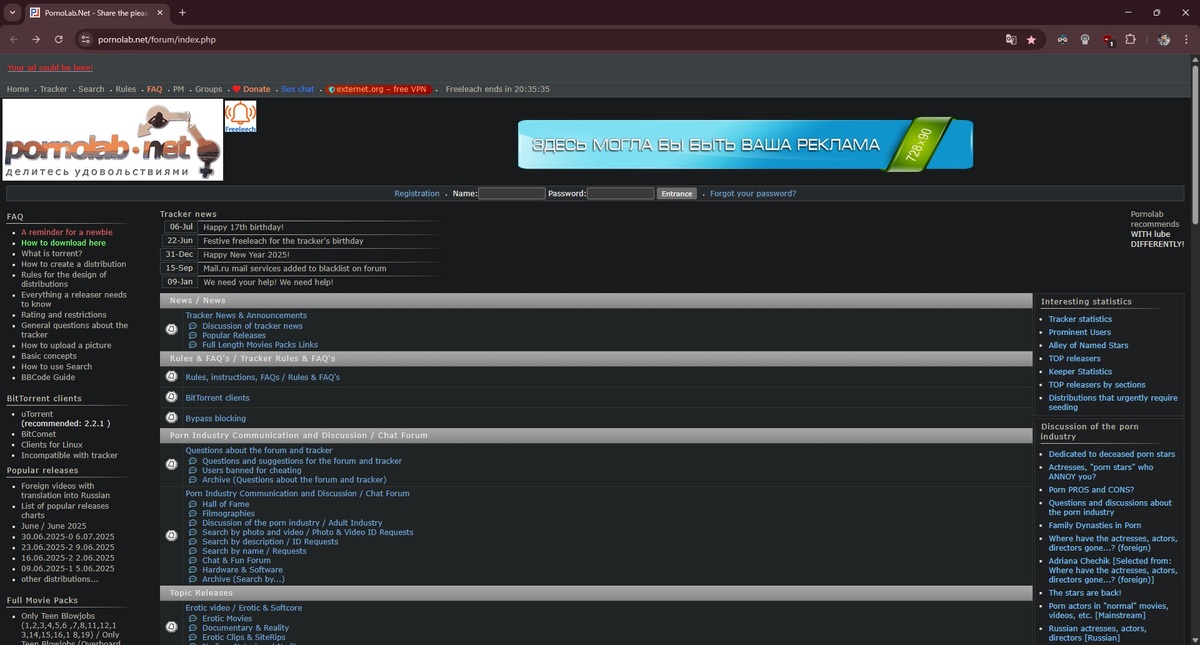The image size is (1200, 645).
Task: Click the site information icon beside URL
Action: click(x=86, y=40)
